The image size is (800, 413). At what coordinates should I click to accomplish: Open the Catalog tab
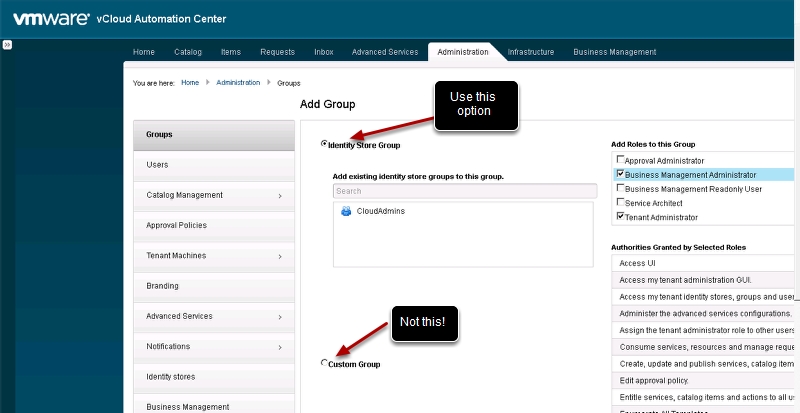coord(188,52)
